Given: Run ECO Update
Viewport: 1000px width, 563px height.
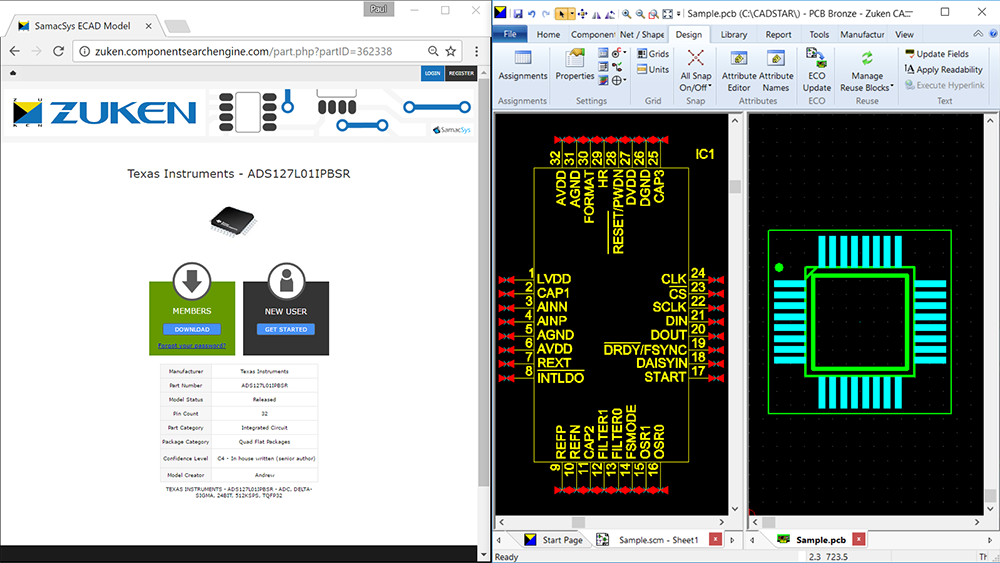Looking at the screenshot, I should (816, 68).
